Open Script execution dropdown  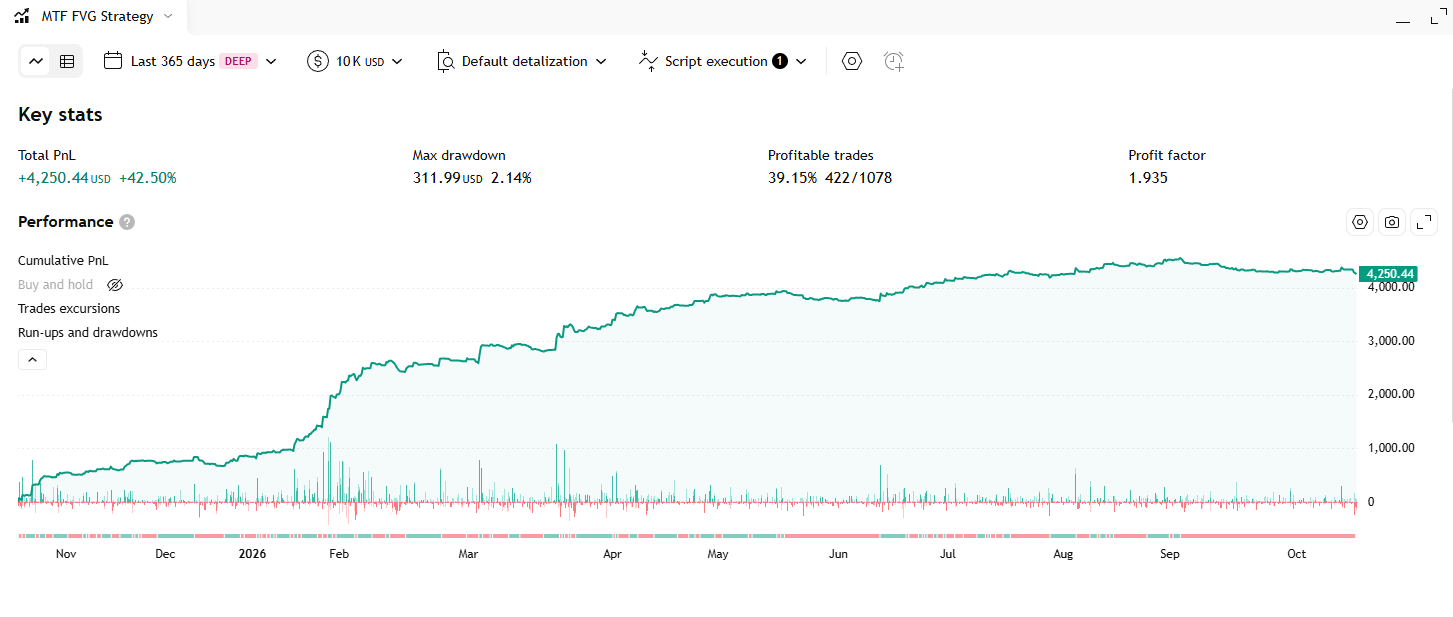coord(722,61)
